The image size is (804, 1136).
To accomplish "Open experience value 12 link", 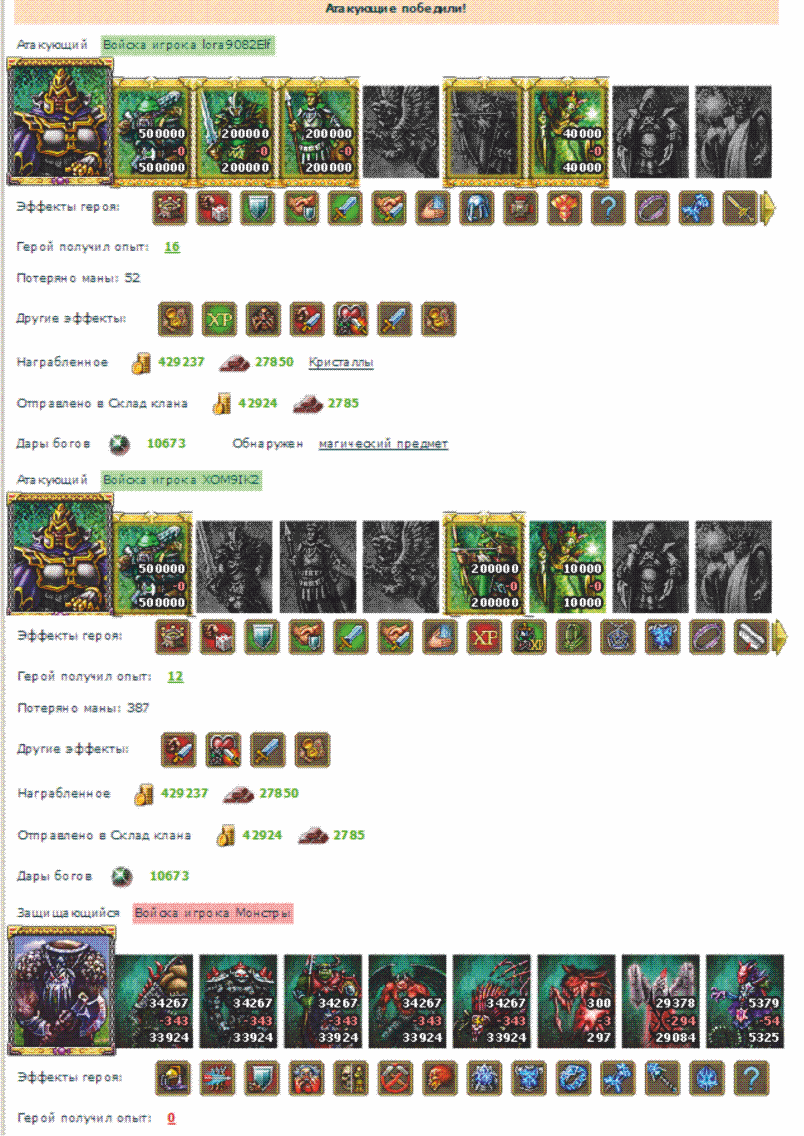I will click(x=175, y=677).
